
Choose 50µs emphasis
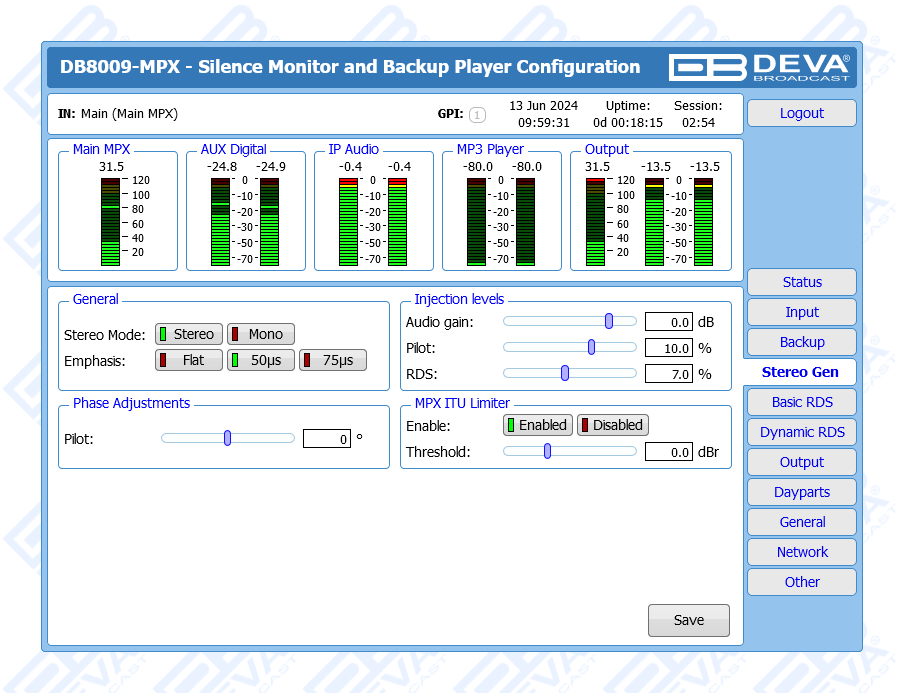(x=260, y=360)
